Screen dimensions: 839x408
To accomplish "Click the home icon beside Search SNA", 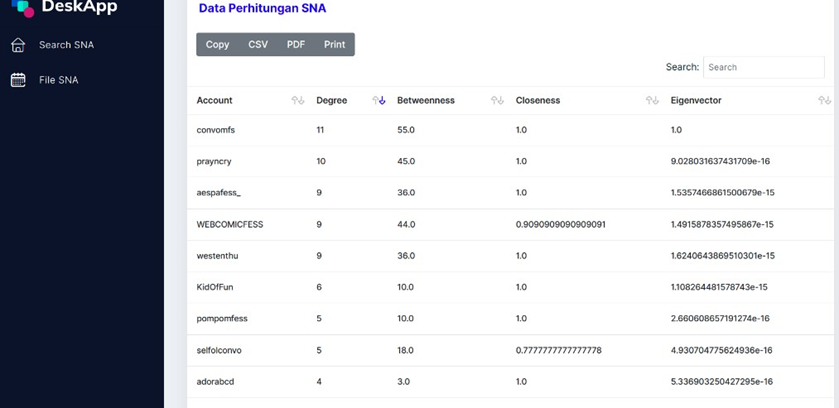I will click(x=18, y=45).
